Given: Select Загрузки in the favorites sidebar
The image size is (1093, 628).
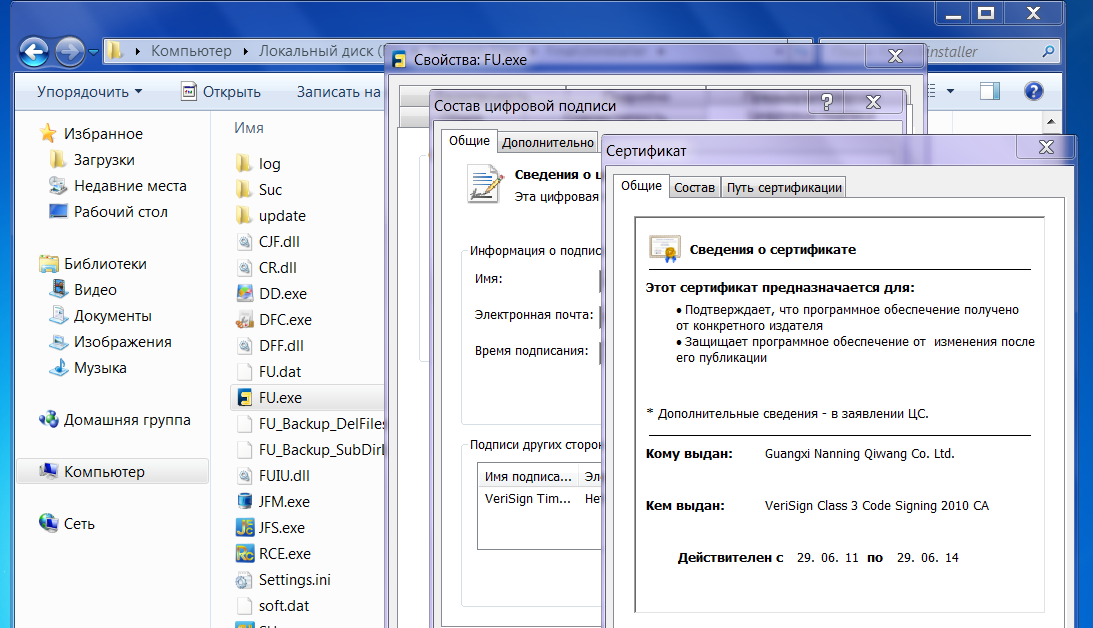Looking at the screenshot, I should (x=104, y=160).
